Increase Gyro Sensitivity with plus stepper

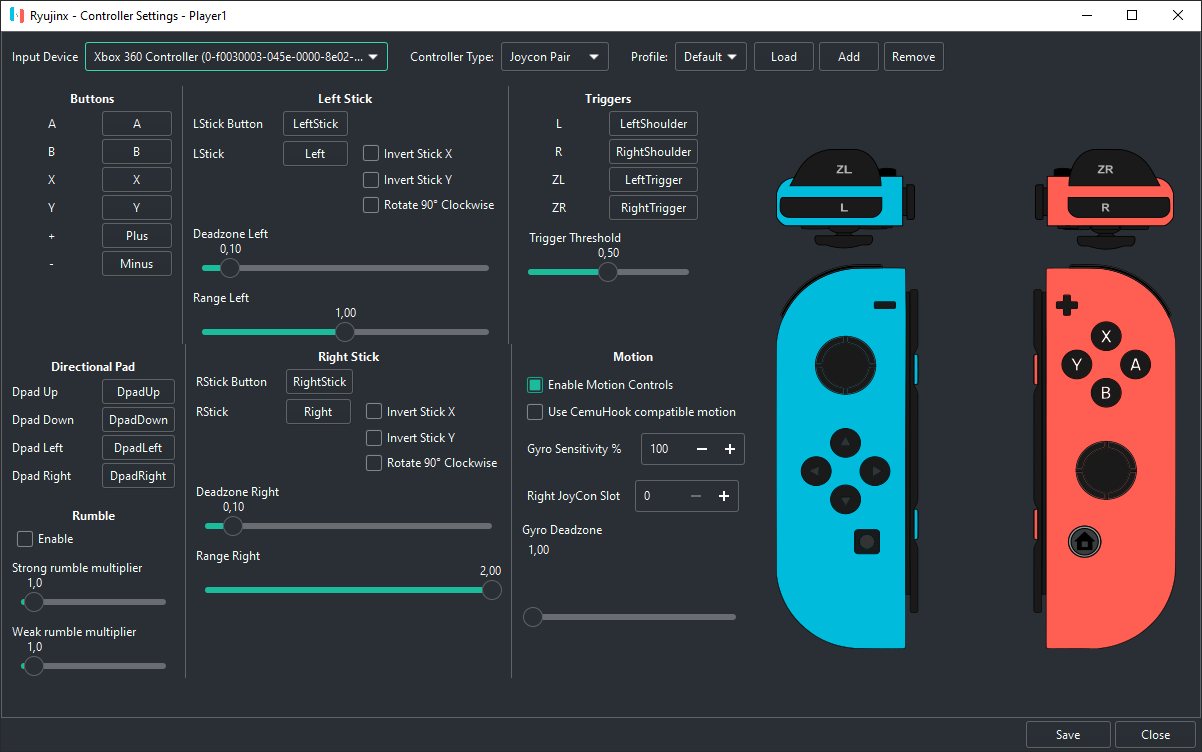click(729, 449)
